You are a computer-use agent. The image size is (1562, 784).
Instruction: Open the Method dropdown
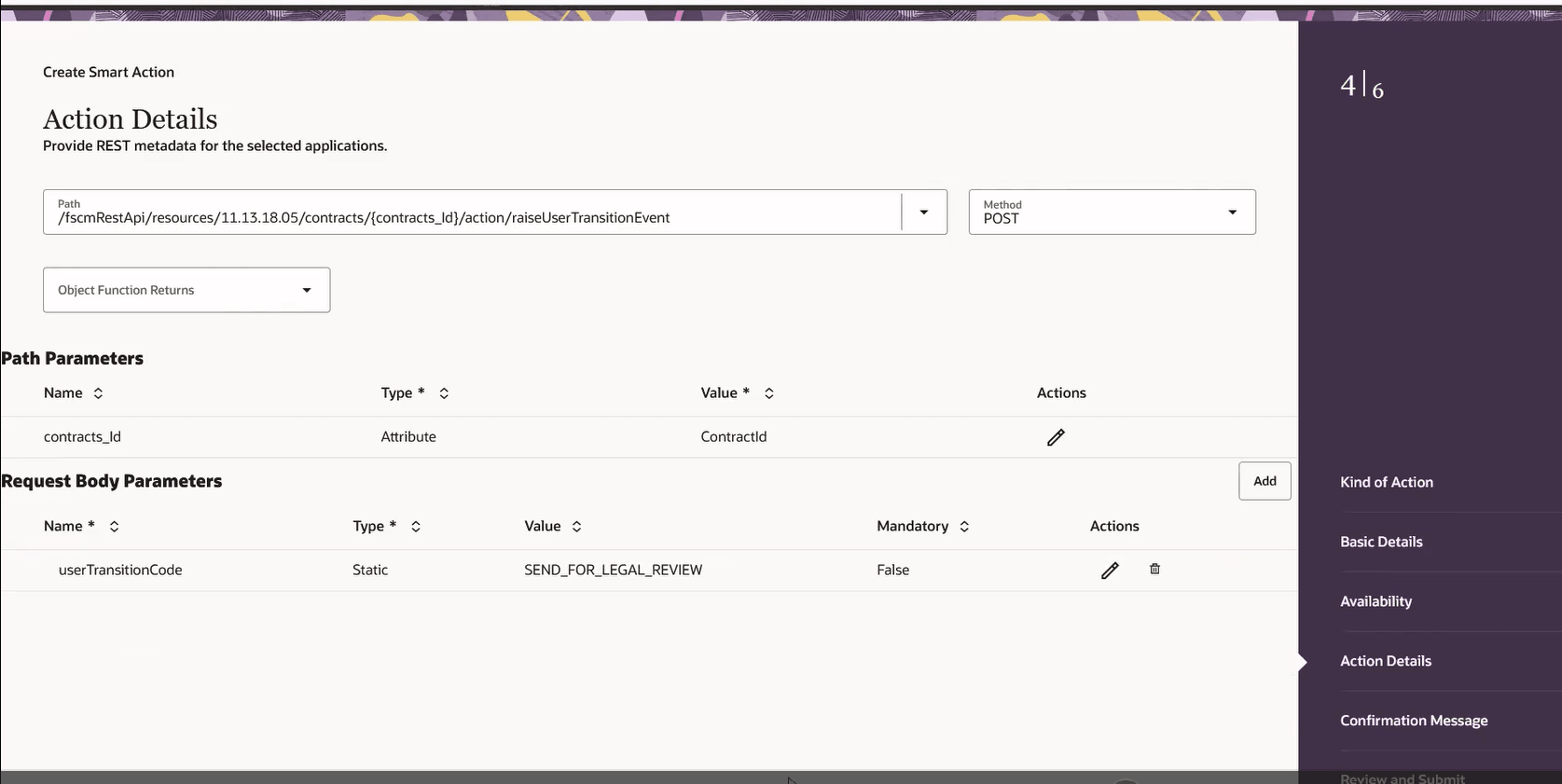click(x=1112, y=213)
